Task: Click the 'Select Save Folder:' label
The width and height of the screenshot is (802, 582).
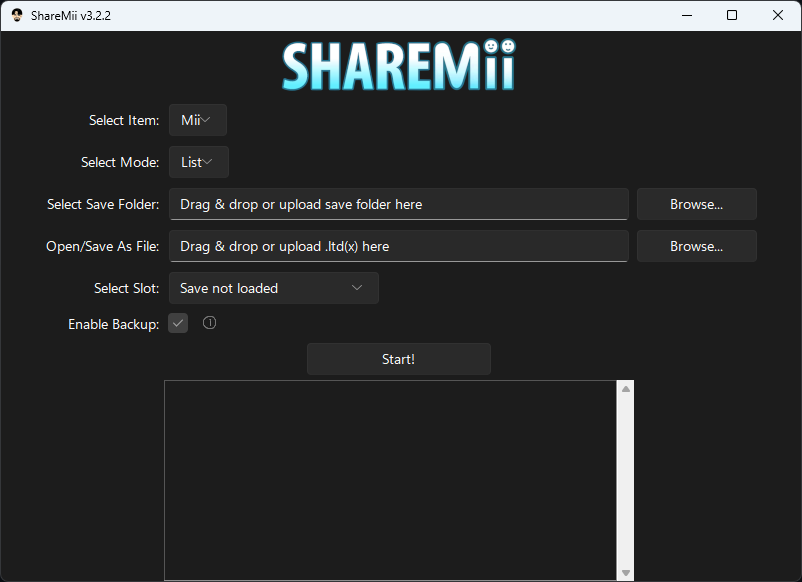Action: point(103,204)
